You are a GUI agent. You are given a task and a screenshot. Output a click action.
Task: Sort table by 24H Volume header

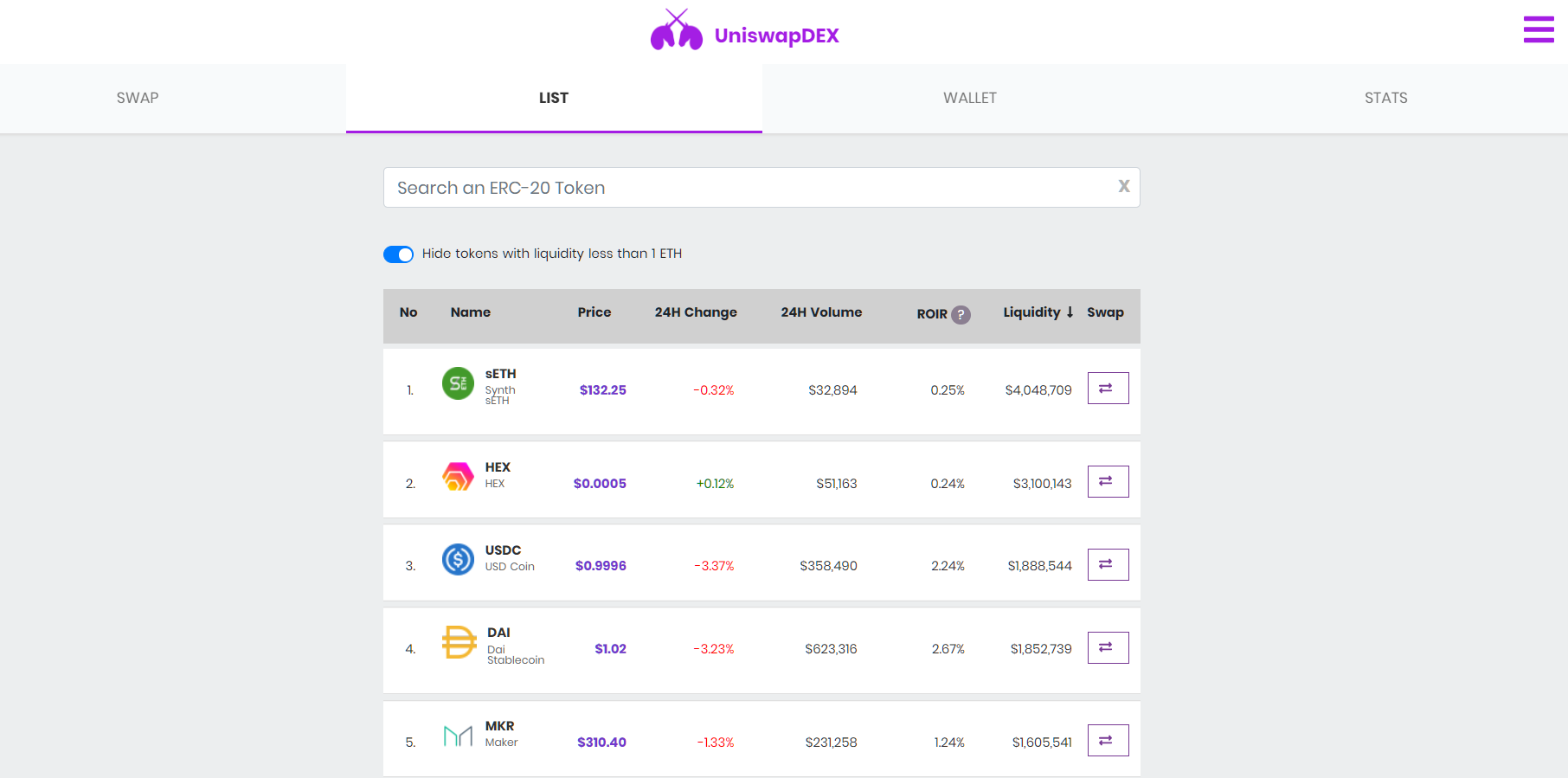tap(820, 312)
